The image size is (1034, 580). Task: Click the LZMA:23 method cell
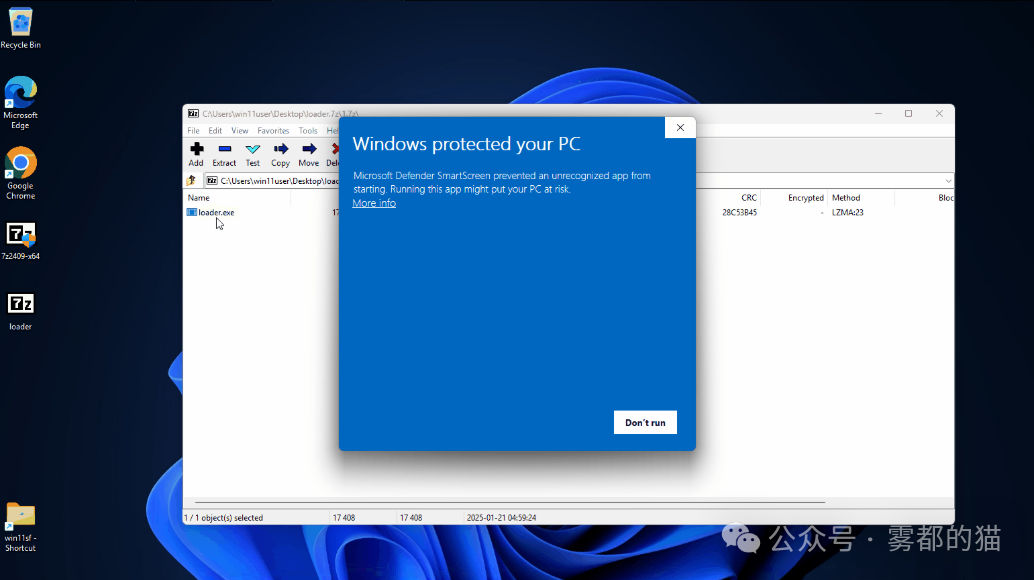[x=847, y=212]
